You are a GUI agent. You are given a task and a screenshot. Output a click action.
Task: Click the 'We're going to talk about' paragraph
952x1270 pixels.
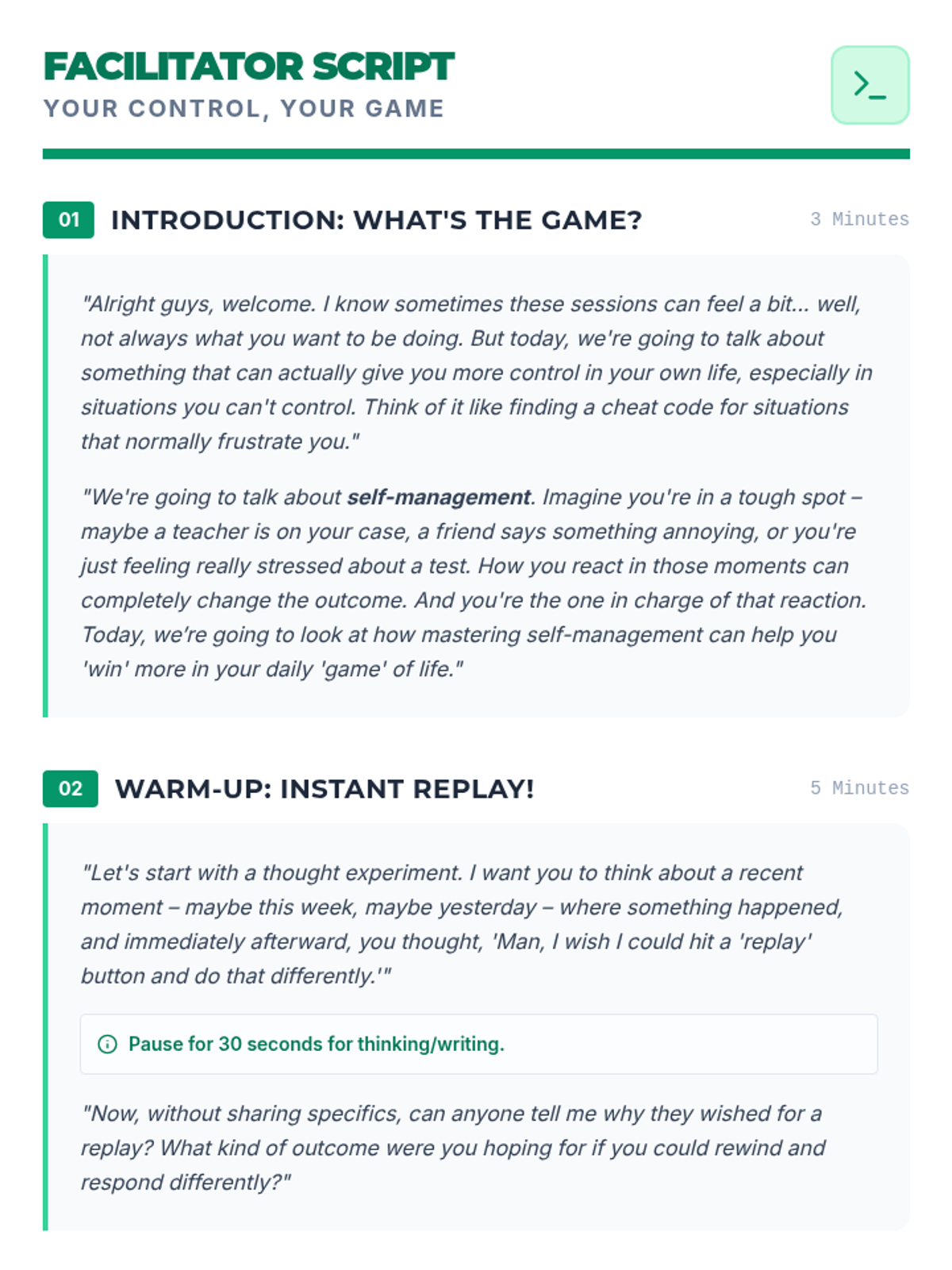click(x=474, y=583)
